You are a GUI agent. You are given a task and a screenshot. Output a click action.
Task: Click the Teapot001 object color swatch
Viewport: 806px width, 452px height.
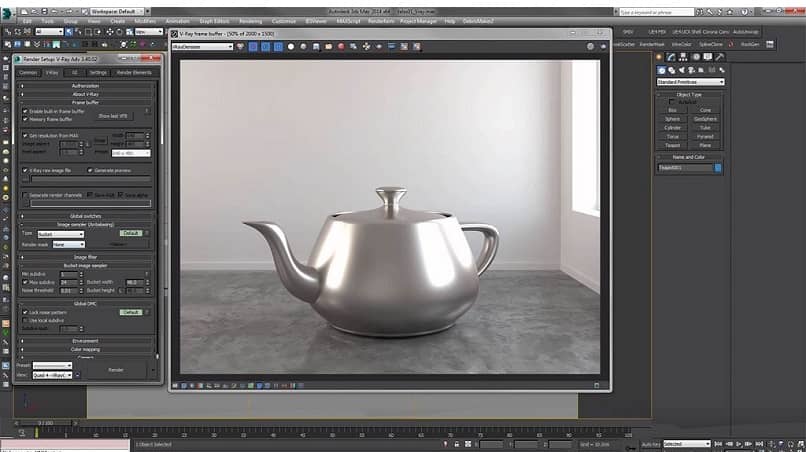(718, 168)
